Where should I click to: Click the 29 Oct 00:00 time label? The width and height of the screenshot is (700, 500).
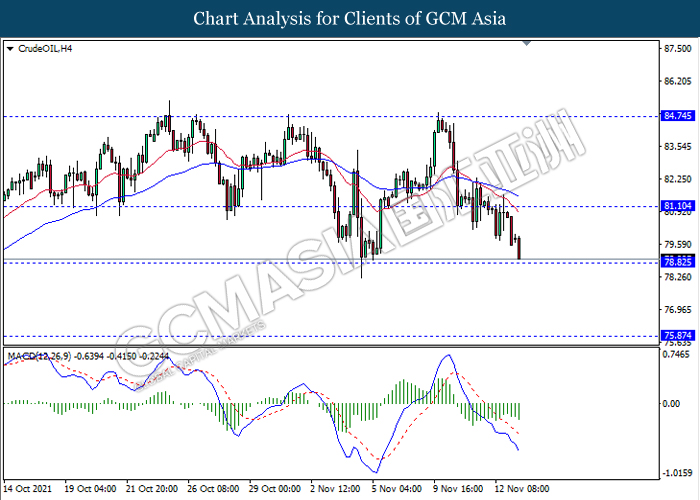[x=275, y=489]
